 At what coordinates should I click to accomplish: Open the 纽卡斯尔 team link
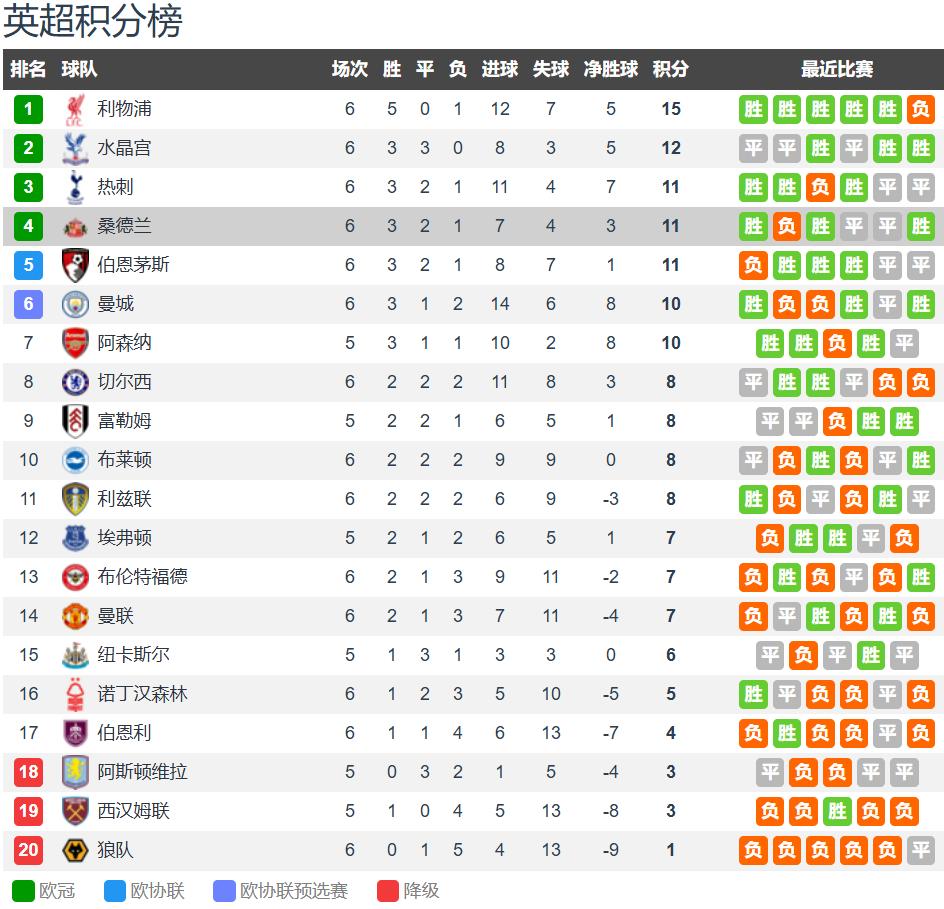133,655
